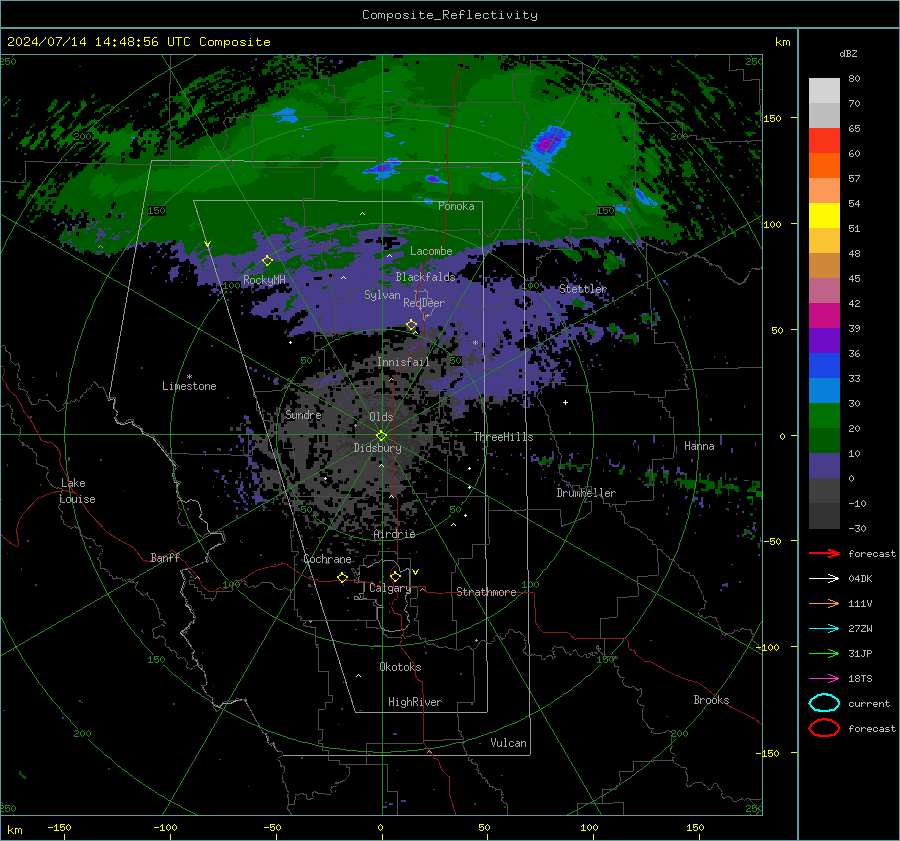This screenshot has height=841, width=900.
Task: Click the 80 dBZ light gray color swatch
Action: [x=824, y=91]
